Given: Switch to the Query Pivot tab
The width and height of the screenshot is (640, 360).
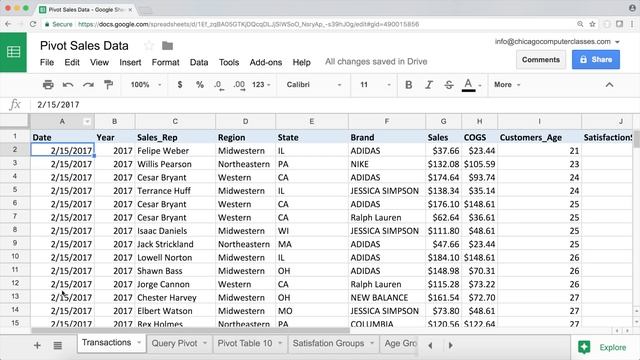Looking at the screenshot, I should tap(174, 343).
